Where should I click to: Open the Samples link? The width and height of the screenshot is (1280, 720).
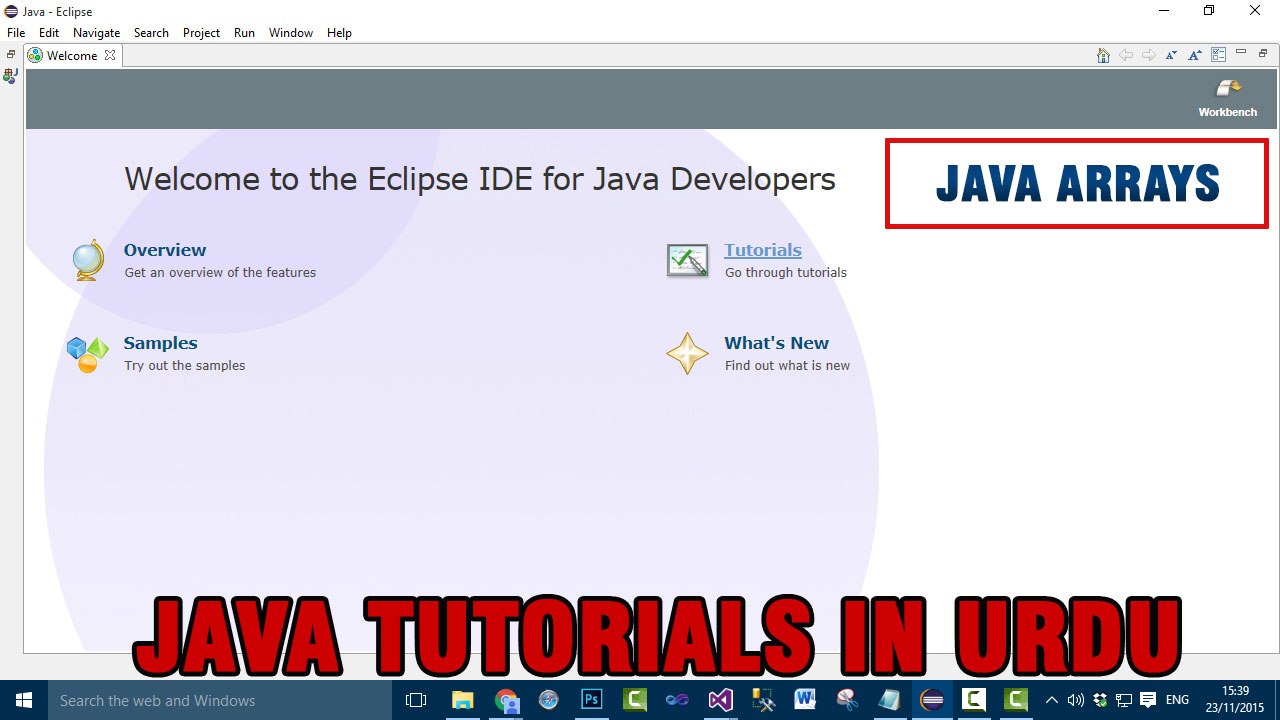160,343
